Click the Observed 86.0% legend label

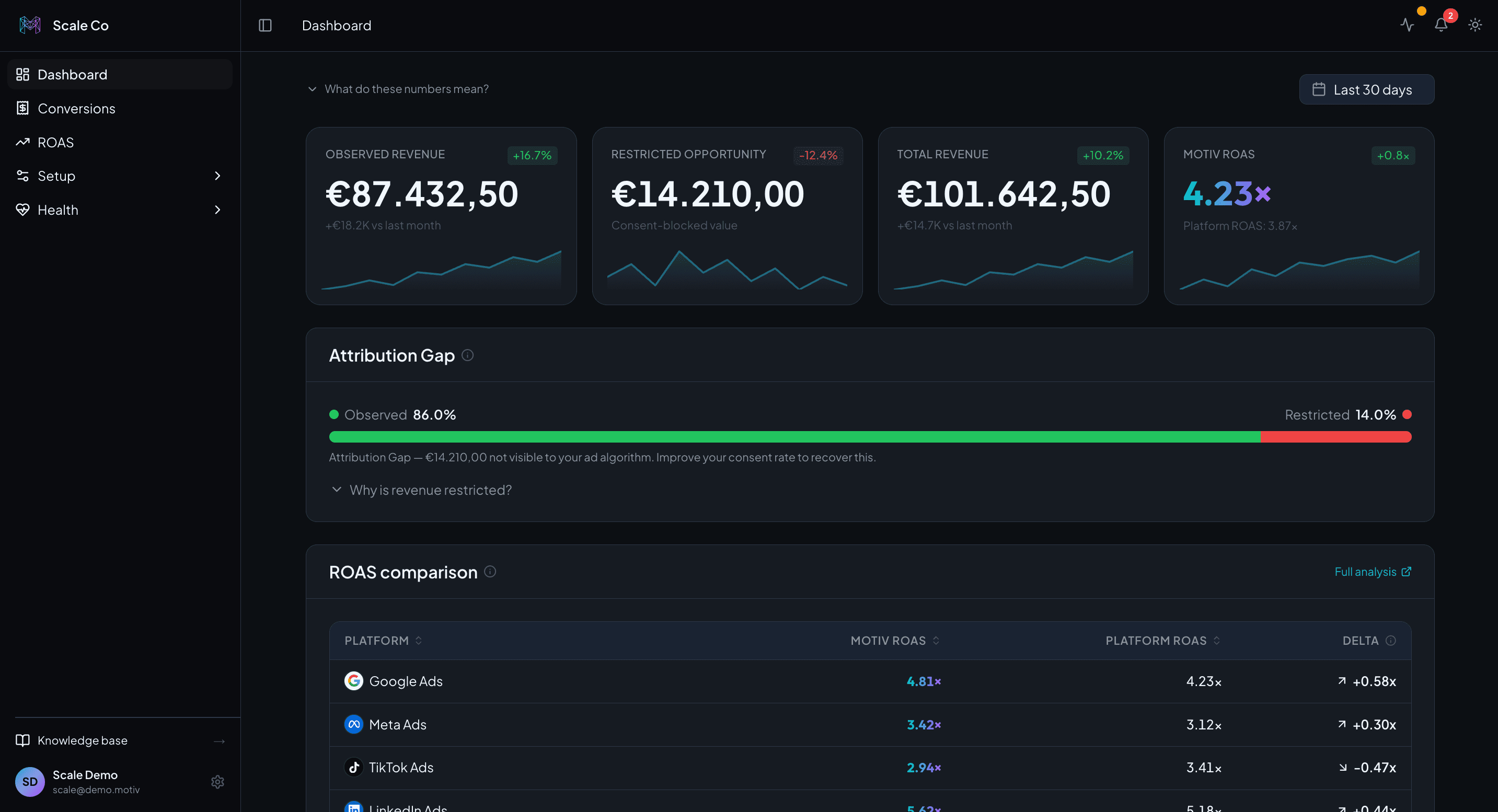393,414
